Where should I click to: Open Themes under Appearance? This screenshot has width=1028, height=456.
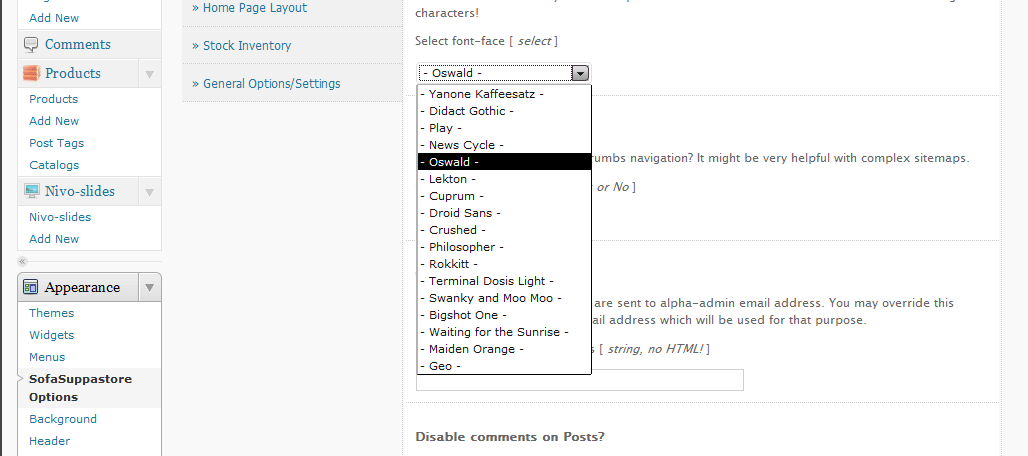pos(52,313)
